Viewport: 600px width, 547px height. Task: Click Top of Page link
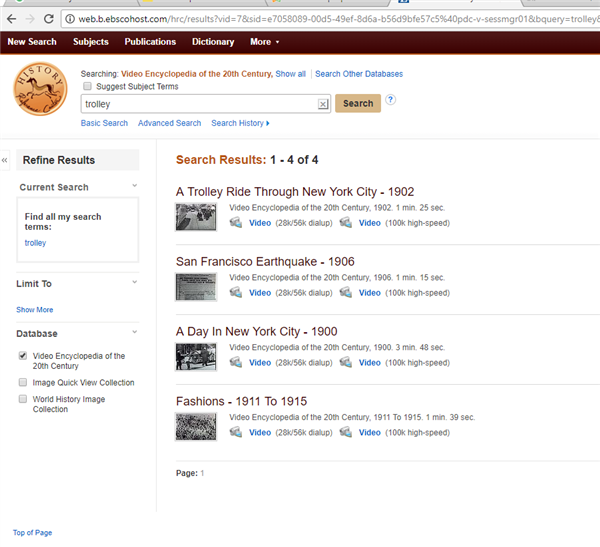point(33,532)
